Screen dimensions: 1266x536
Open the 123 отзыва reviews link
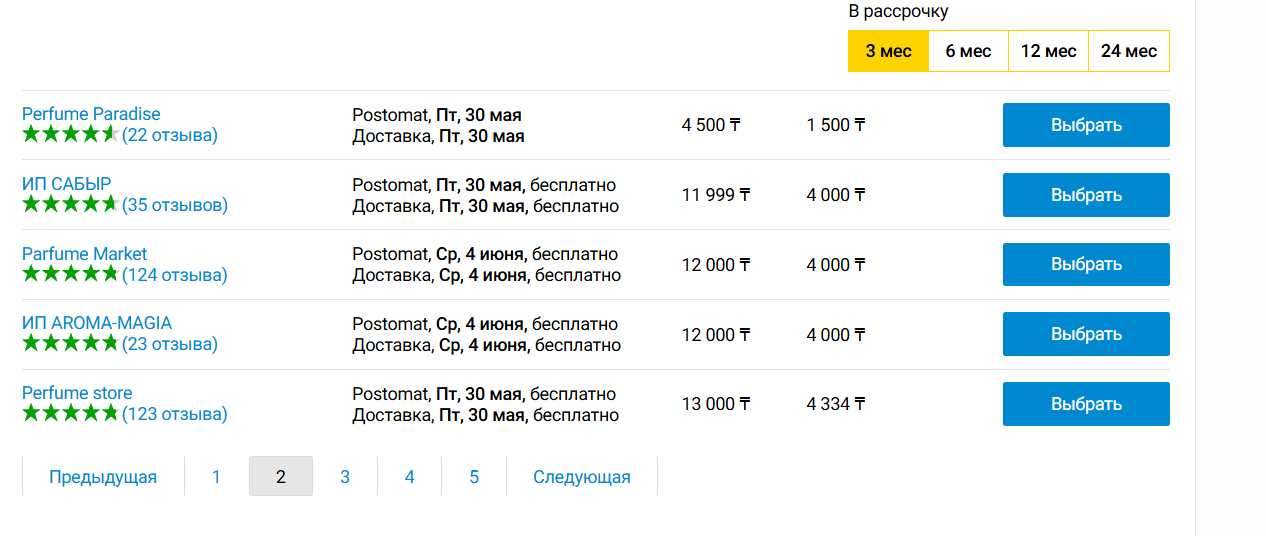175,414
